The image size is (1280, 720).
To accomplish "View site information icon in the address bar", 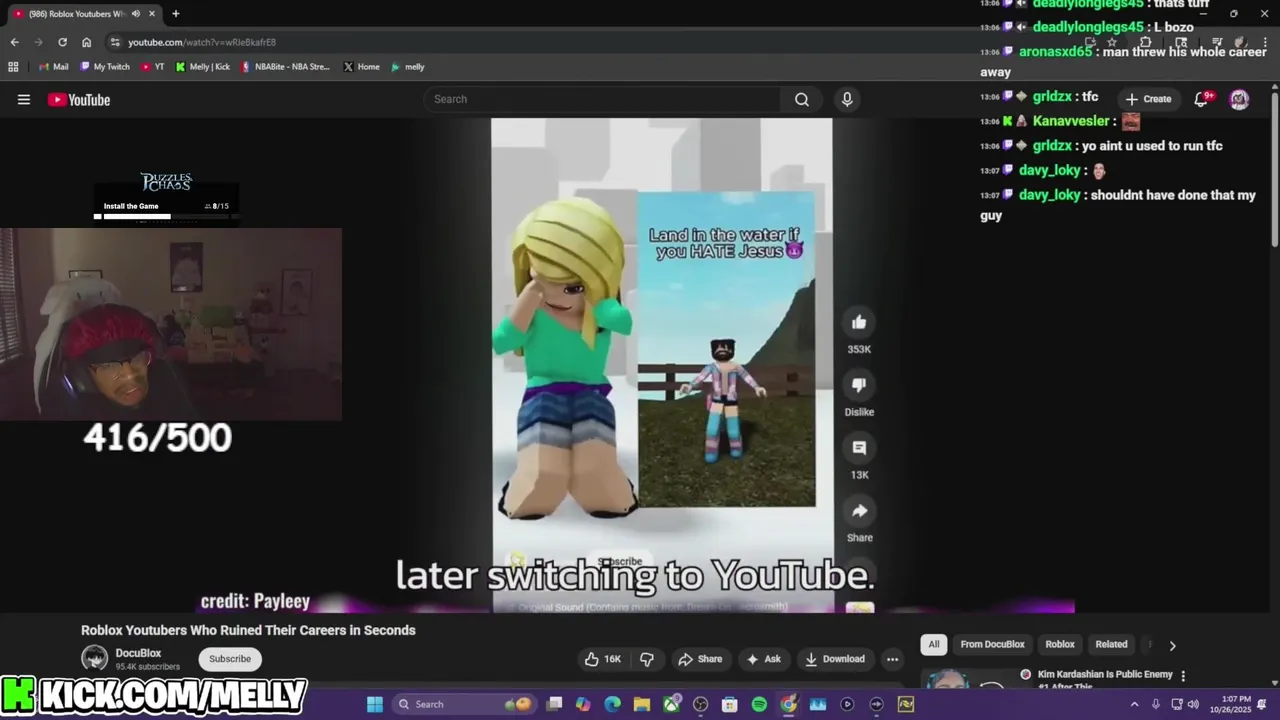I will (115, 42).
